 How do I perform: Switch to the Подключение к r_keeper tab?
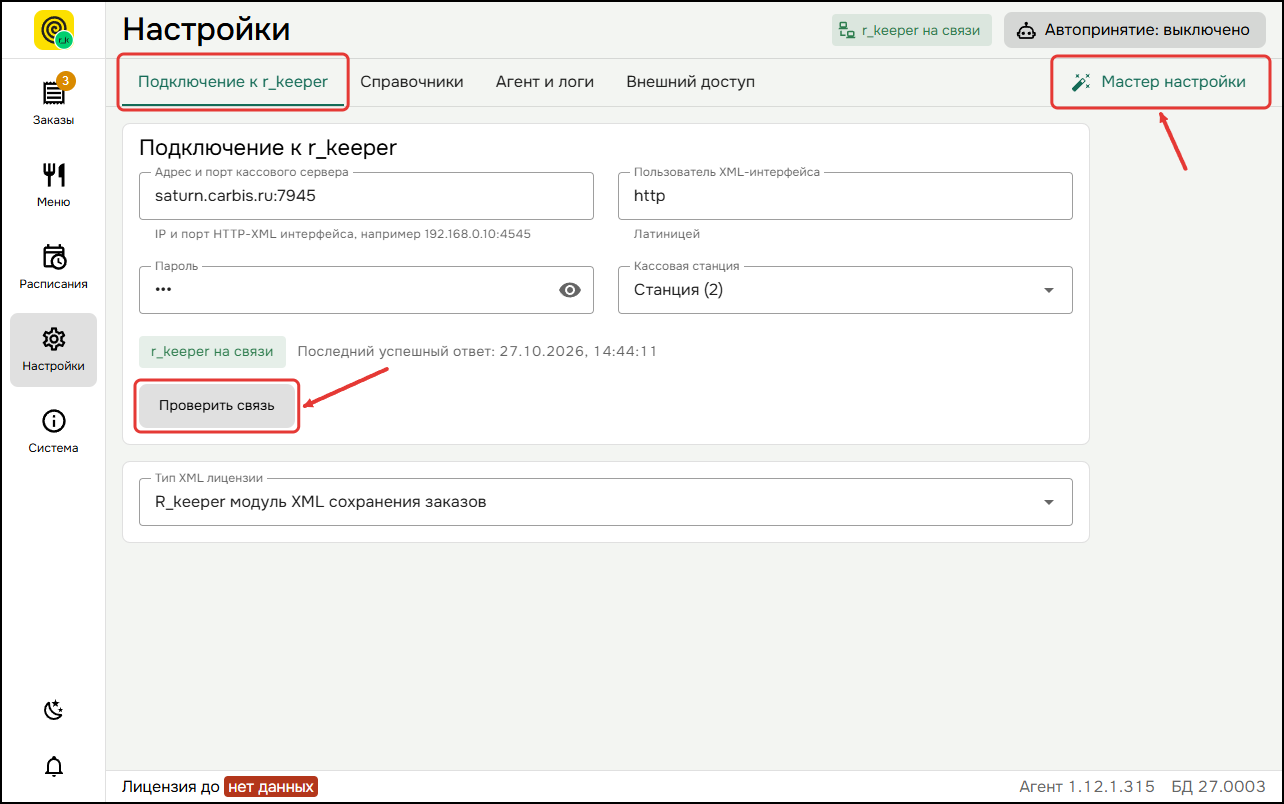click(x=233, y=82)
